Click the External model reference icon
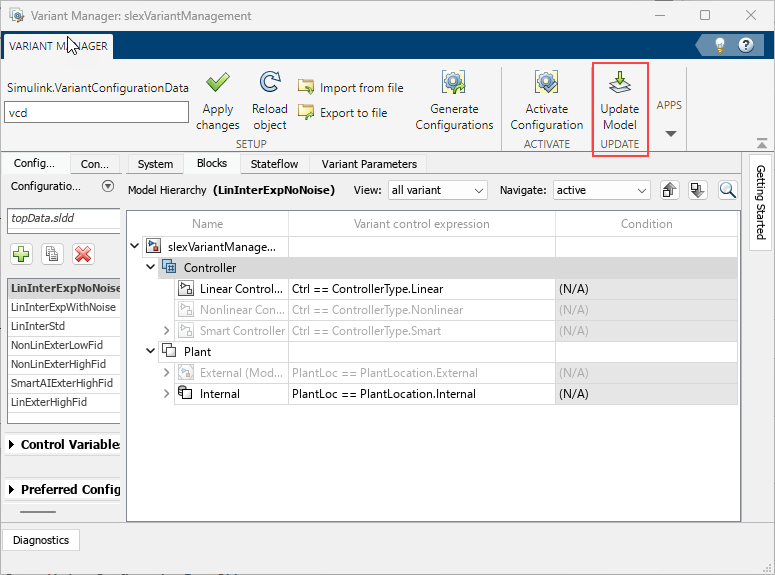 [185, 372]
